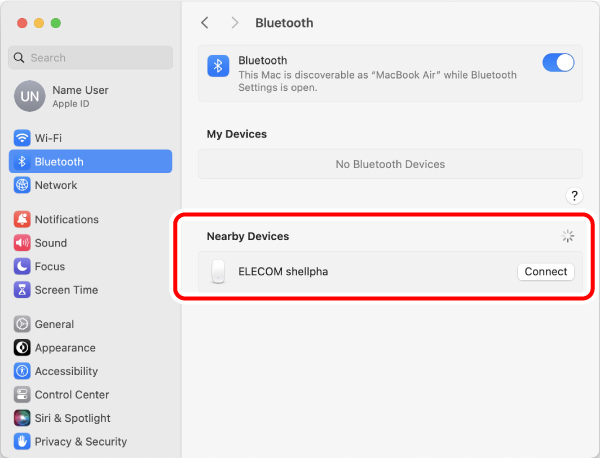Screen dimensions: 600x458
Task: Open Accessibility settings label
Action: click(x=66, y=371)
